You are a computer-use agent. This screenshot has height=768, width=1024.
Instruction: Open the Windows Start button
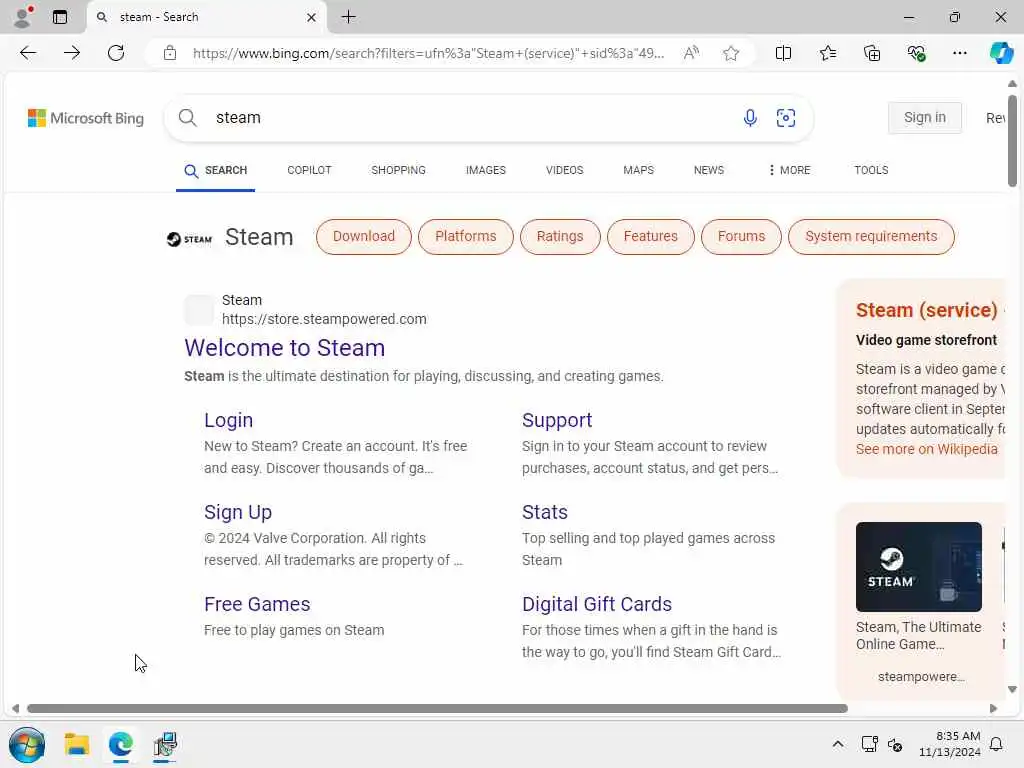pos(27,744)
